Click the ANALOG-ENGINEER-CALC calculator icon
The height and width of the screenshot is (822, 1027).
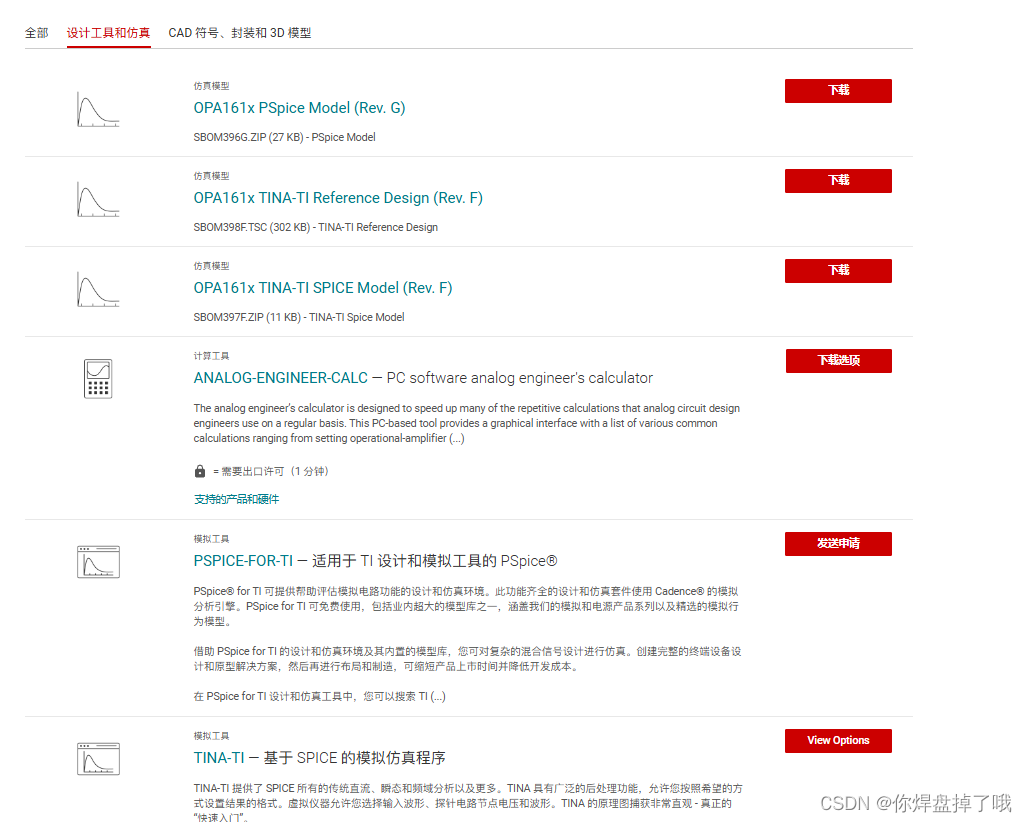click(x=98, y=379)
